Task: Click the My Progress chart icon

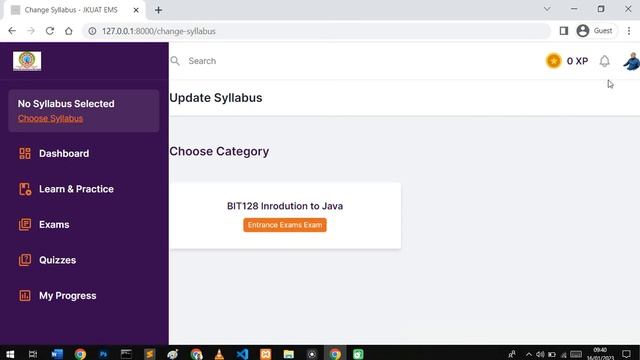Action: tap(25, 296)
